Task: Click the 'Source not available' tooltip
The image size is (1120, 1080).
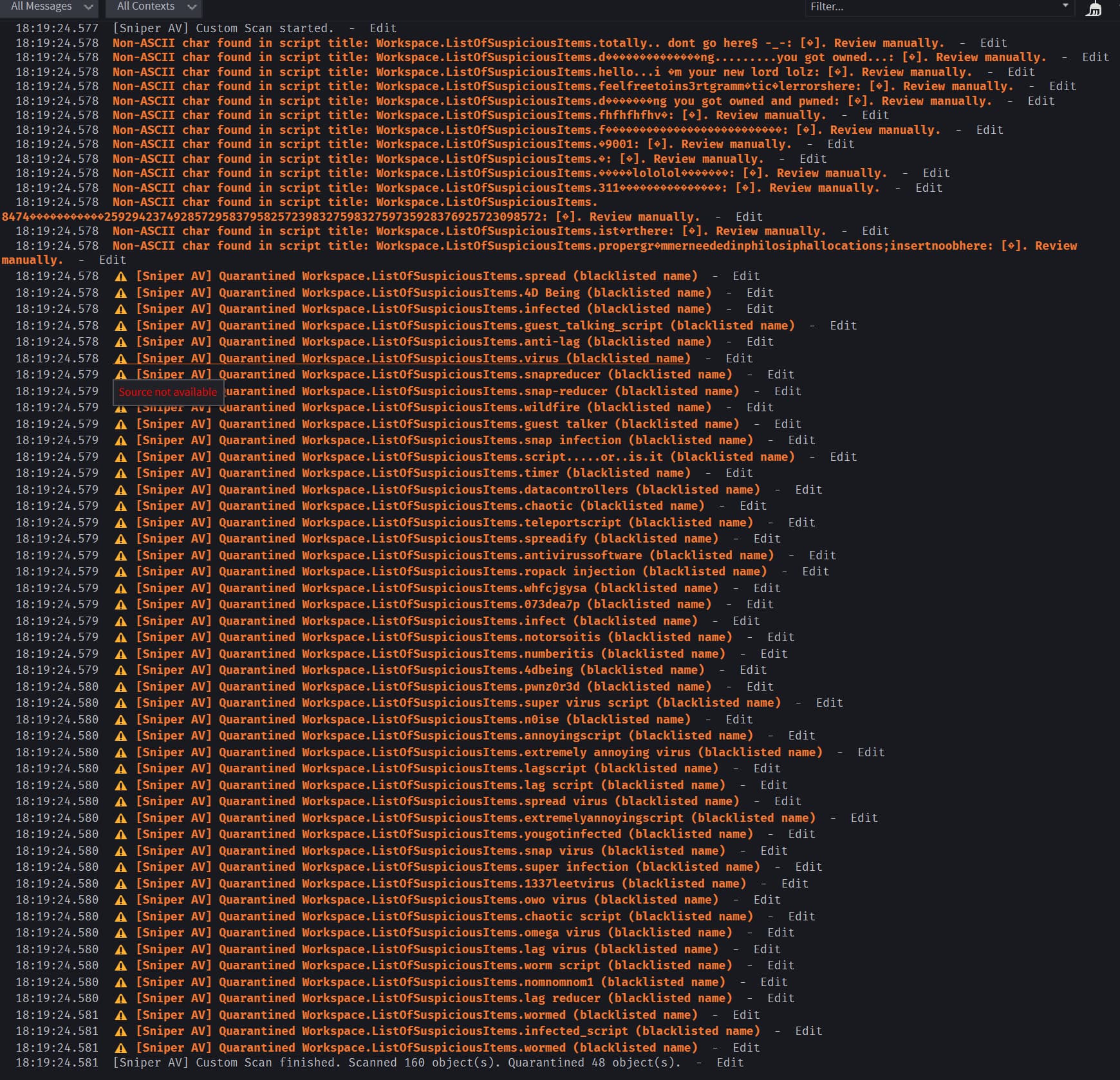Action: coord(168,392)
